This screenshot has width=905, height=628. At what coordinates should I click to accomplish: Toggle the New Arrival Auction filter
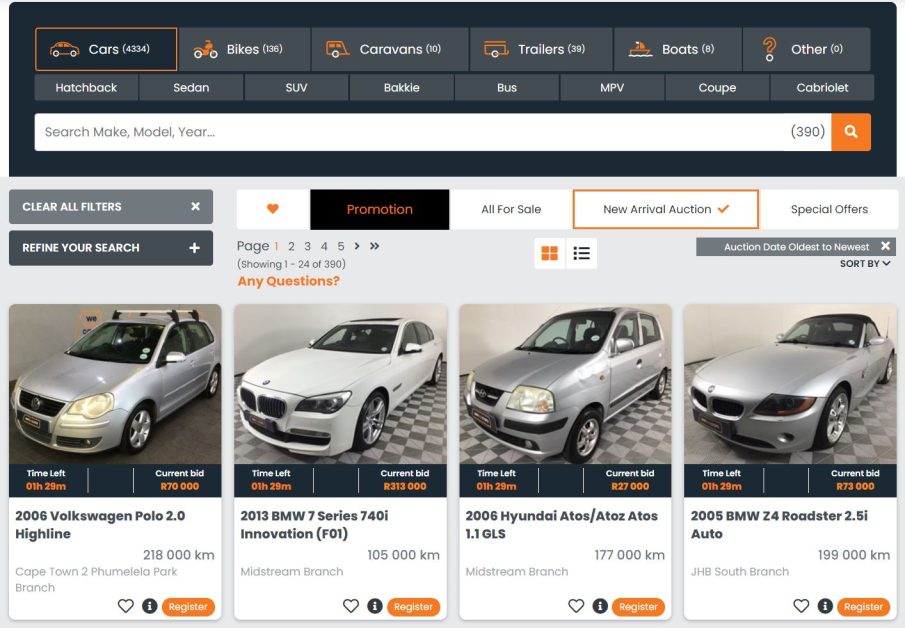tap(665, 209)
